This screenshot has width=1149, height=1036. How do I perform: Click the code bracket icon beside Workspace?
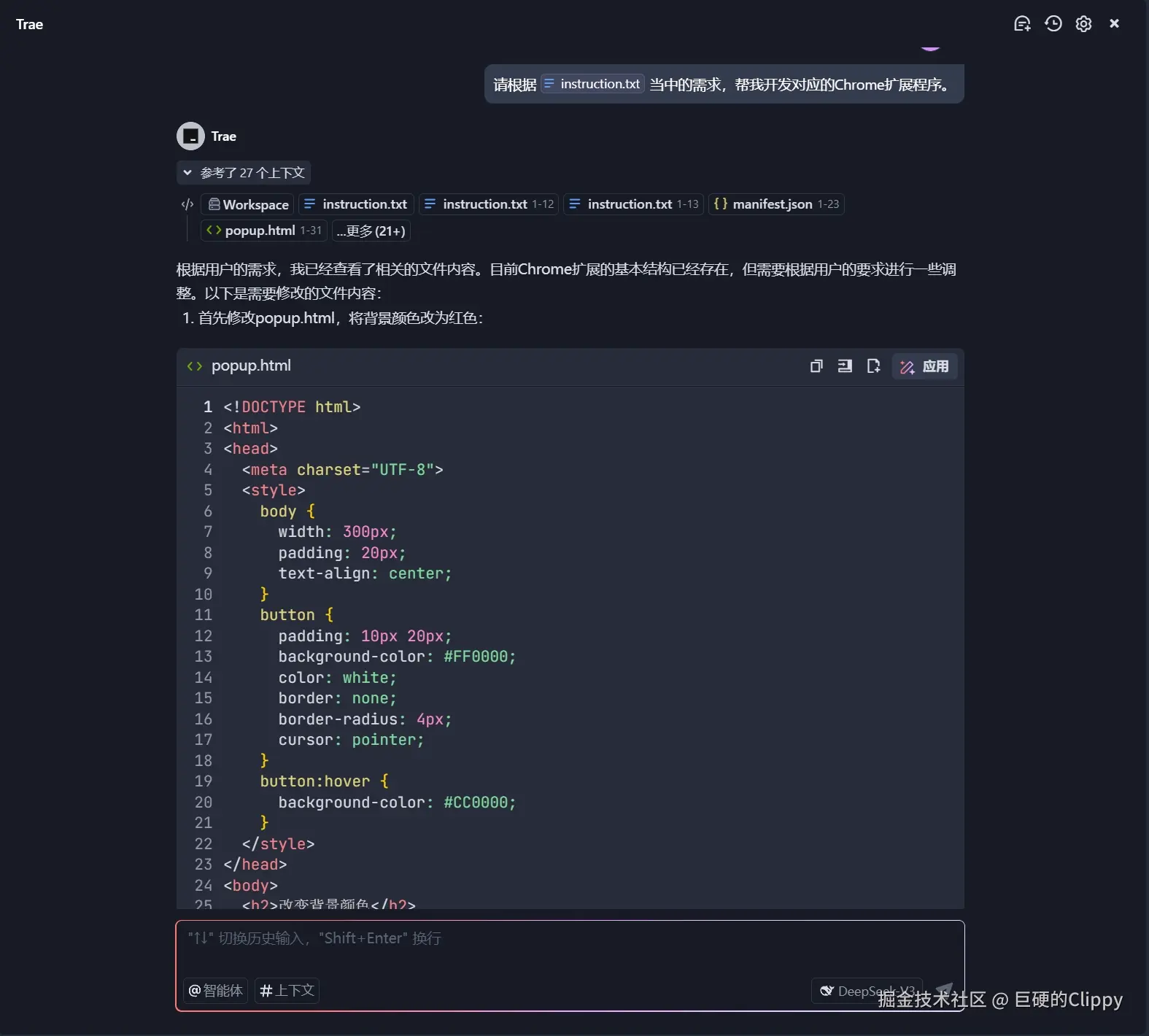pyautogui.click(x=187, y=204)
